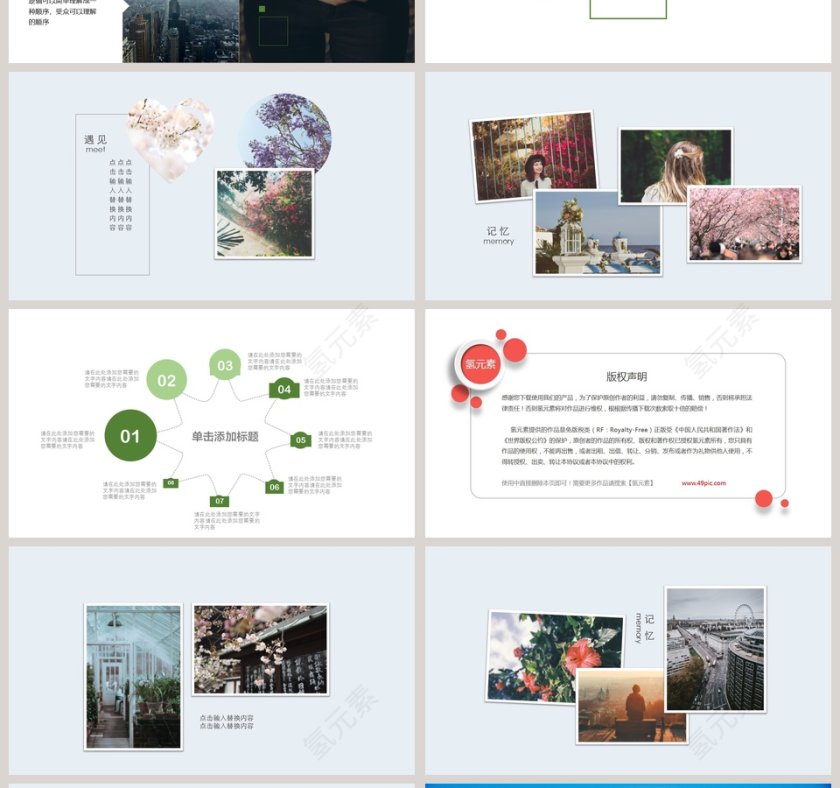Click the 03 green circle marker
Image resolution: width=840 pixels, height=788 pixels.
tap(225, 365)
